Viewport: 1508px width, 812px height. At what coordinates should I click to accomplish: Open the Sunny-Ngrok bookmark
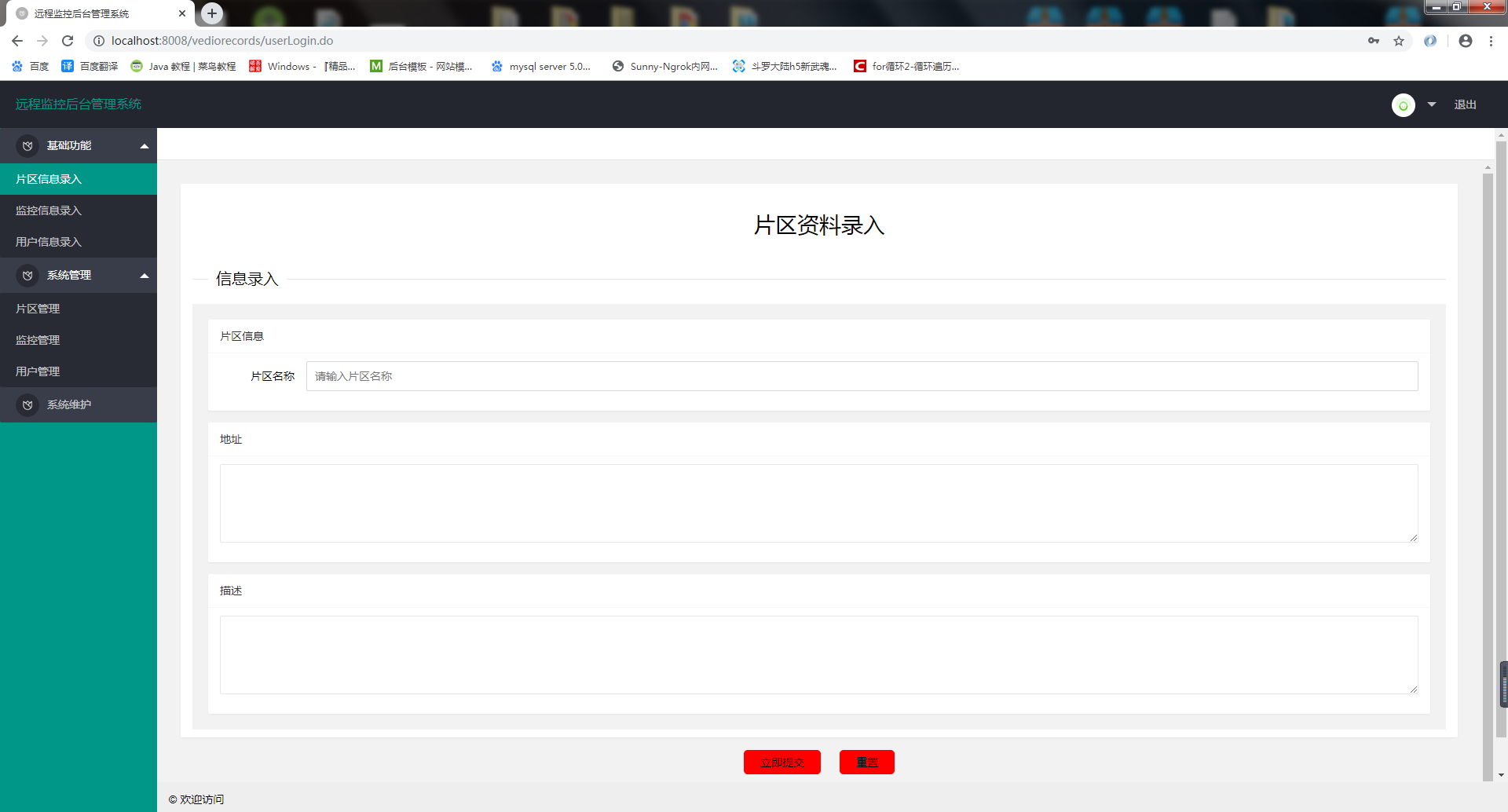[664, 67]
